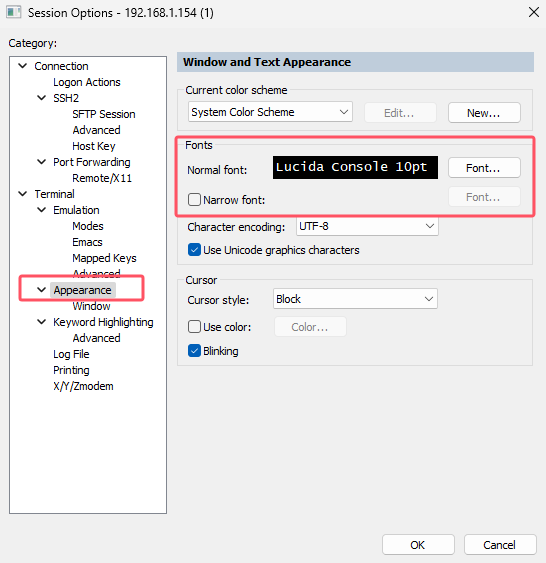Open Host Key settings
The image size is (546, 563).
tap(94, 146)
